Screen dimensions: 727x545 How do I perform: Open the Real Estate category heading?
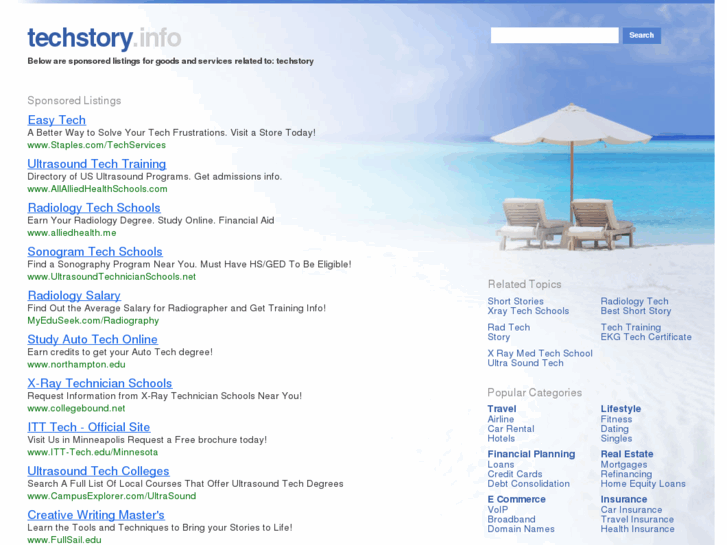pyautogui.click(x=627, y=455)
